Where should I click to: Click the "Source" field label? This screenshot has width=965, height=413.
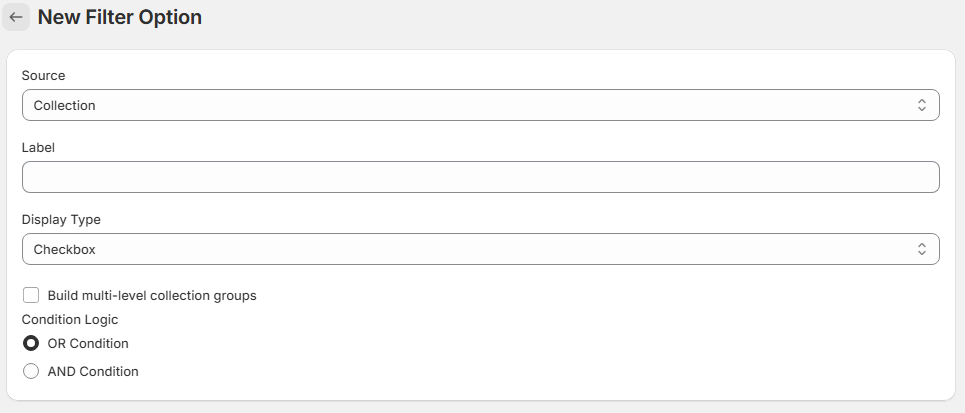43,75
